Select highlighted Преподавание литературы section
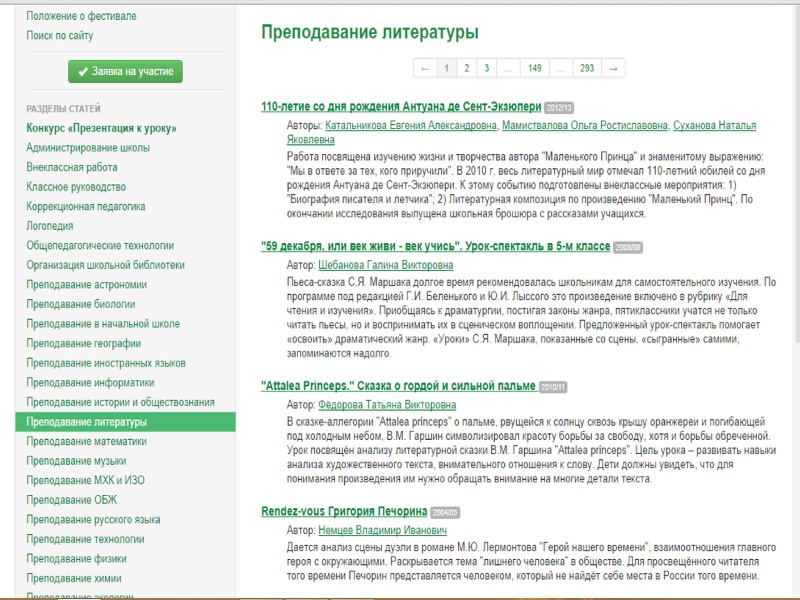 pyautogui.click(x=126, y=422)
